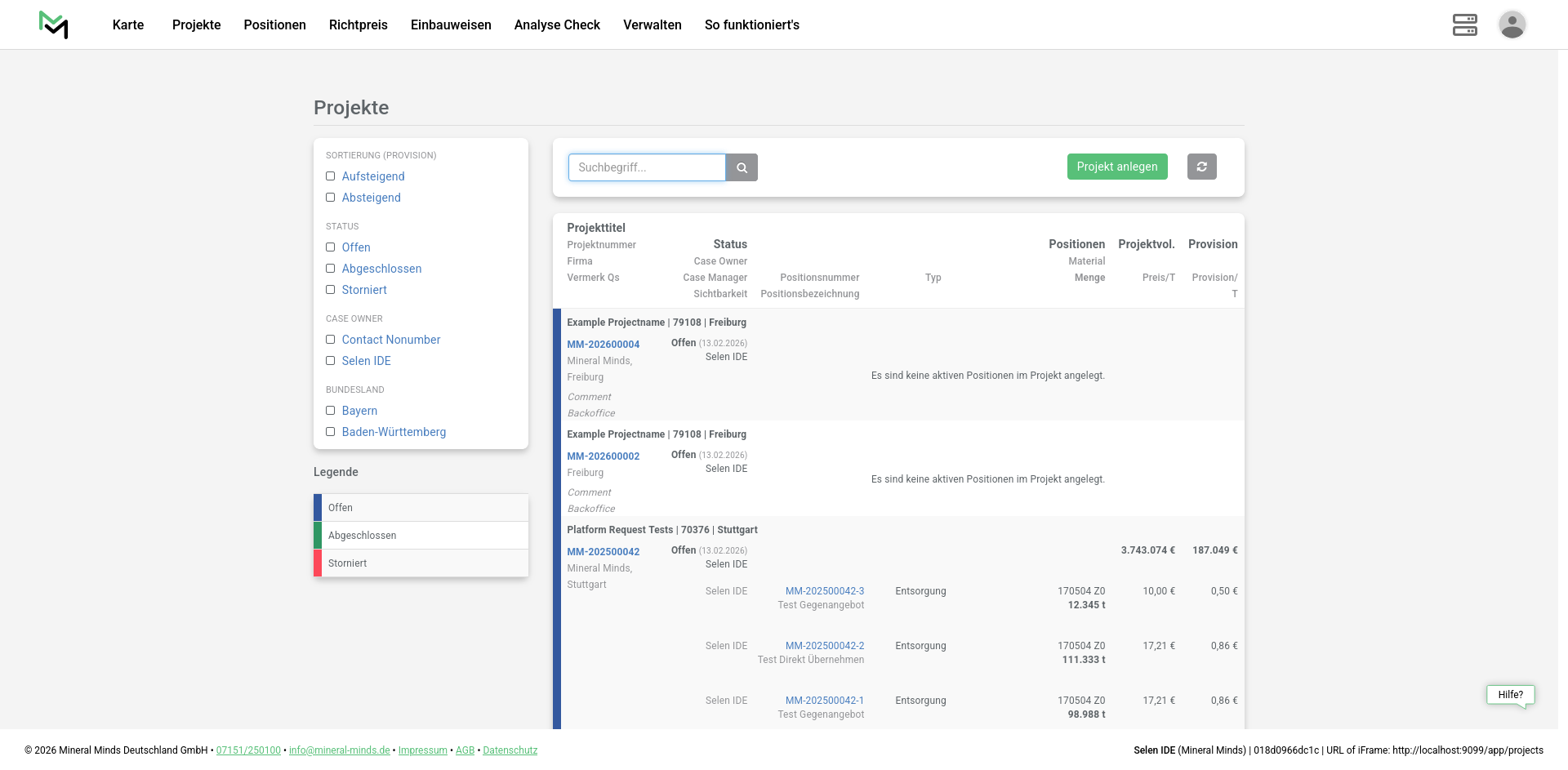Open position MM-202500042-3 link
This screenshot has width=1568, height=770.
pos(824,591)
